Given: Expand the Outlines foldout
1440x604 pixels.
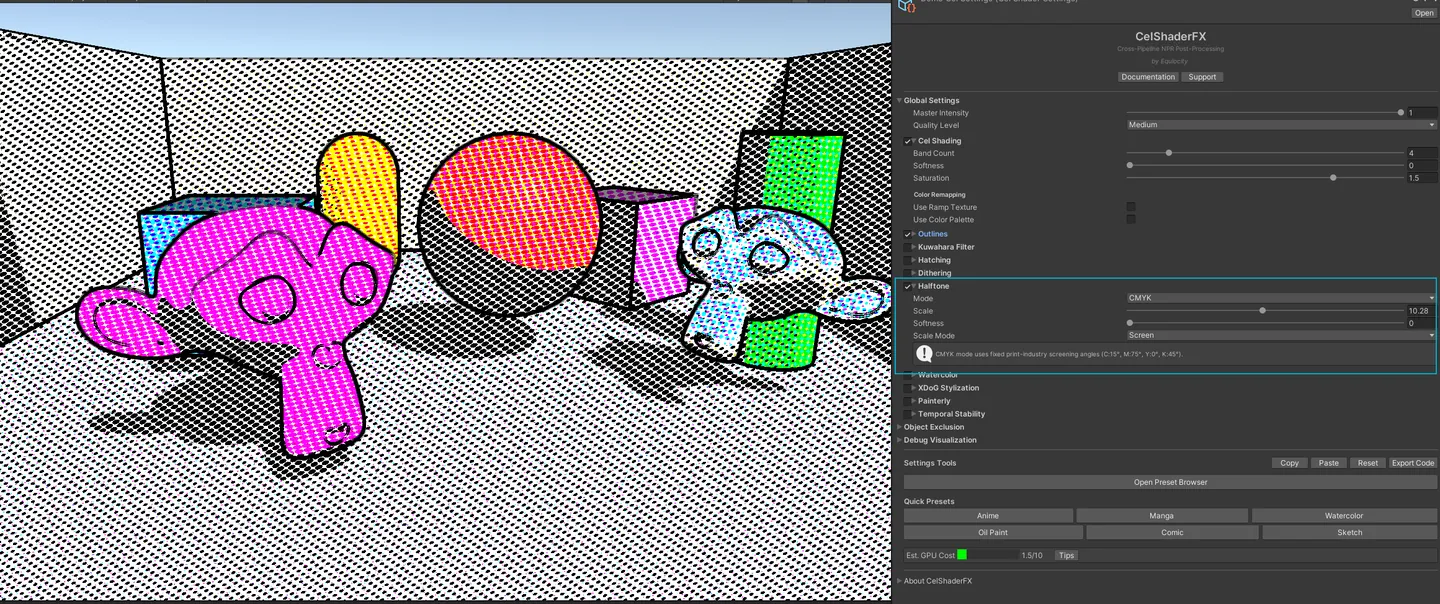Looking at the screenshot, I should pyautogui.click(x=915, y=234).
